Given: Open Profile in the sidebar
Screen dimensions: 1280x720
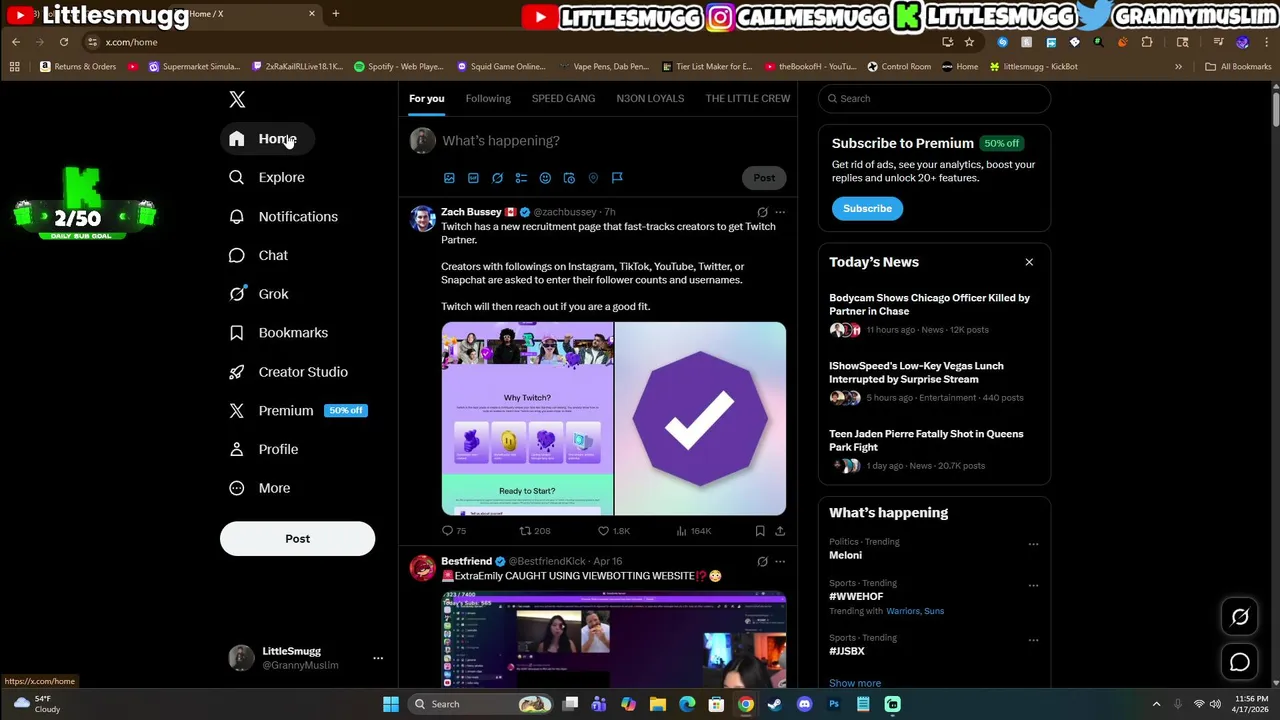Looking at the screenshot, I should pyautogui.click(x=264, y=449).
